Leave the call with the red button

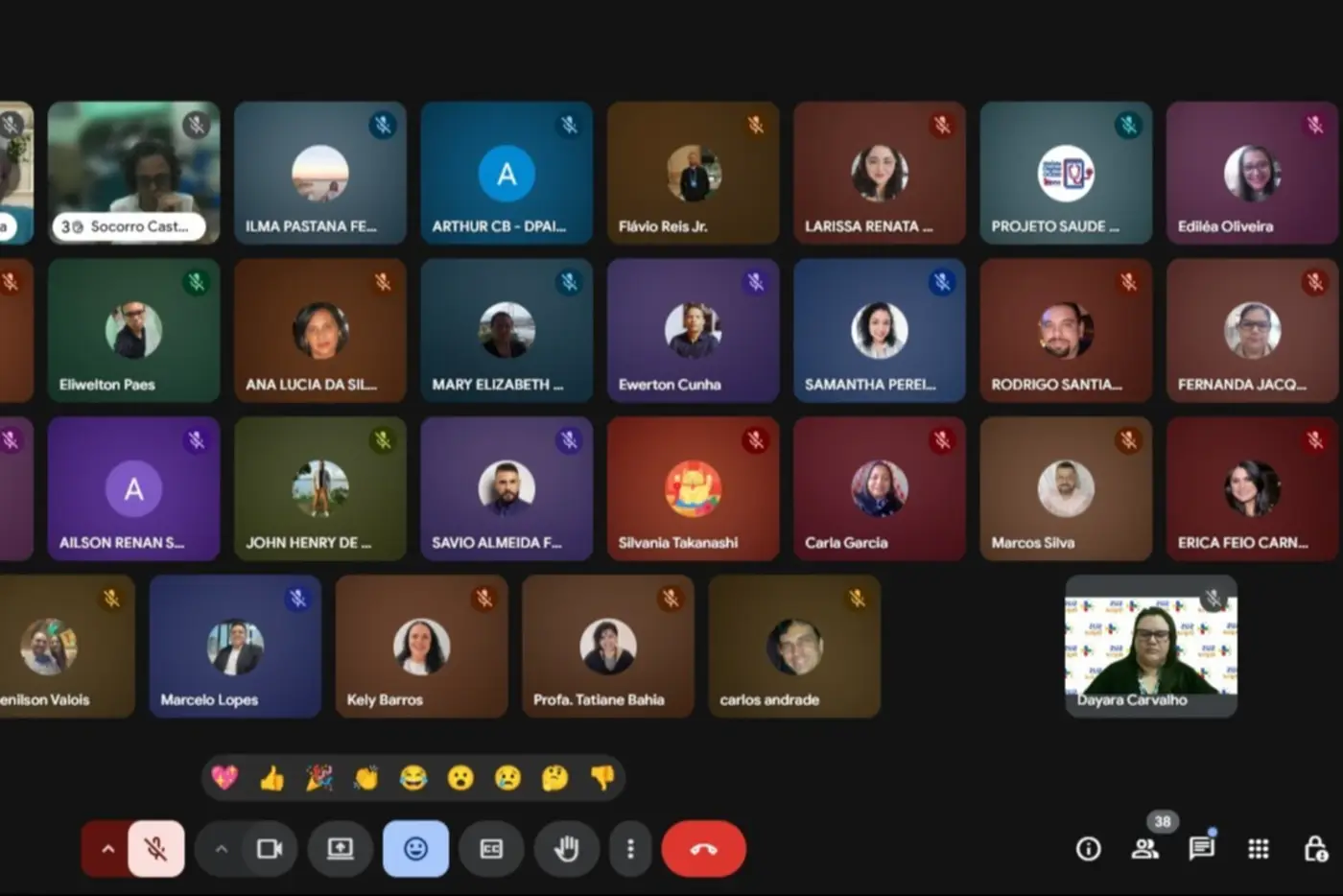[x=703, y=849]
